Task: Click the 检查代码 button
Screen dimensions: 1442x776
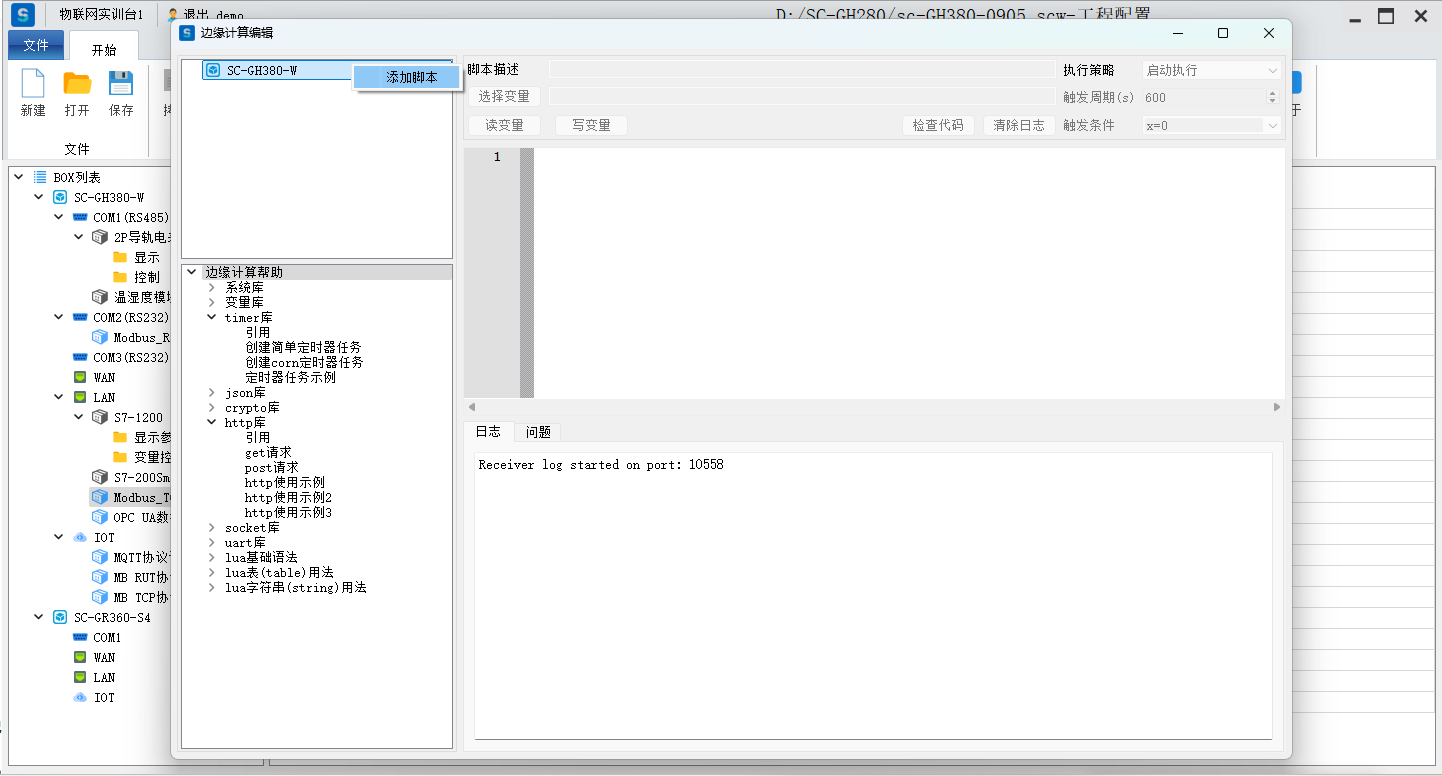Action: pyautogui.click(x=938, y=125)
